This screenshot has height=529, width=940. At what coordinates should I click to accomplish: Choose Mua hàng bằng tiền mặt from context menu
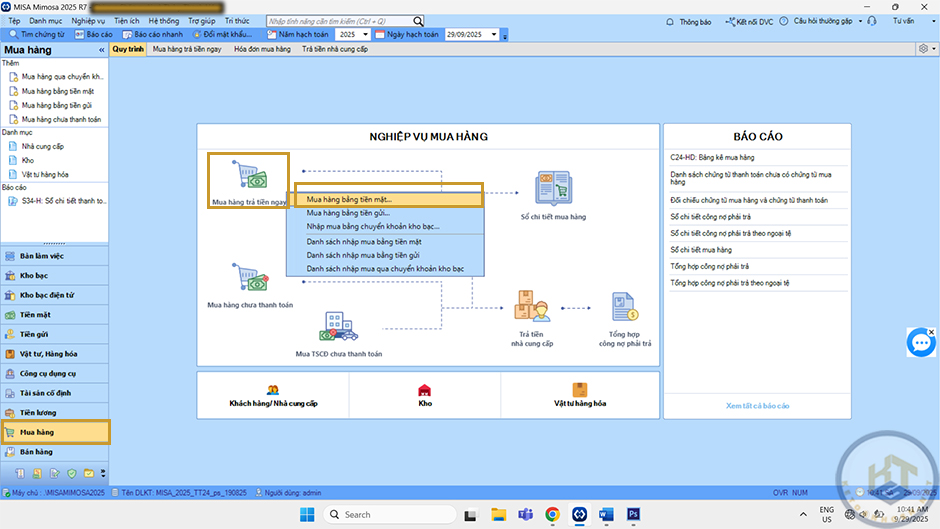click(384, 199)
